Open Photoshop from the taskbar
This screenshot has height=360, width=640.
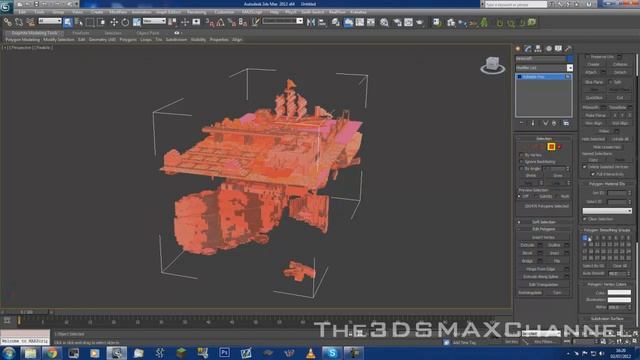[224, 353]
